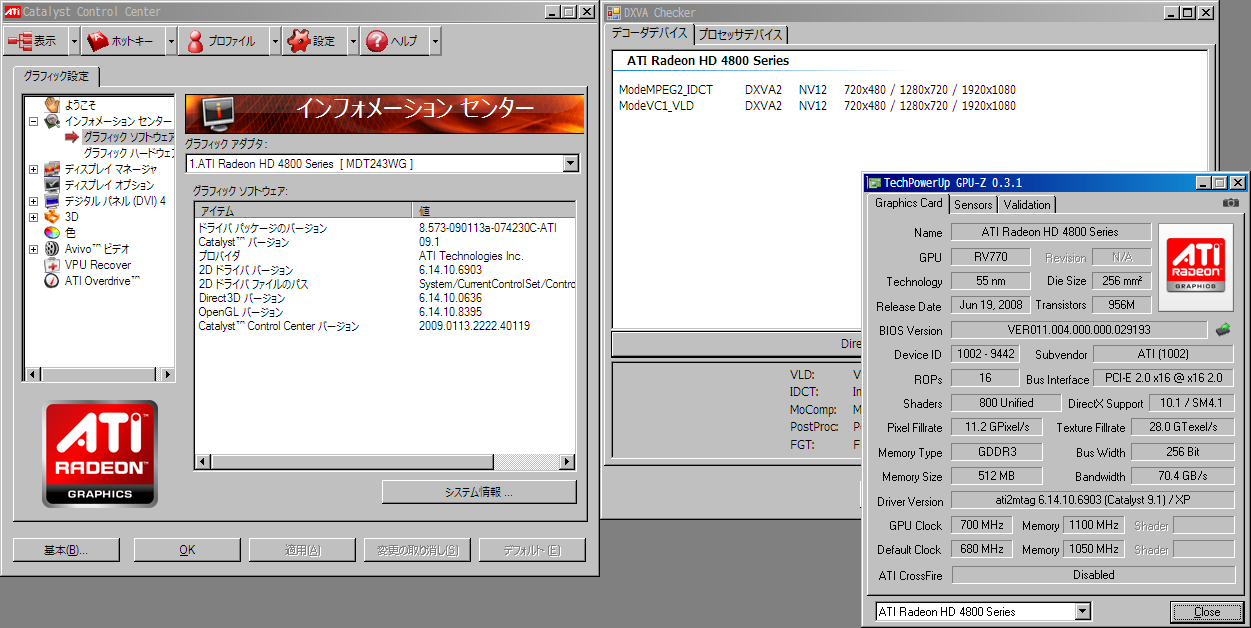Click the DXVA Checker title bar icon
Screen dimensions: 1251x628
[x=614, y=12]
